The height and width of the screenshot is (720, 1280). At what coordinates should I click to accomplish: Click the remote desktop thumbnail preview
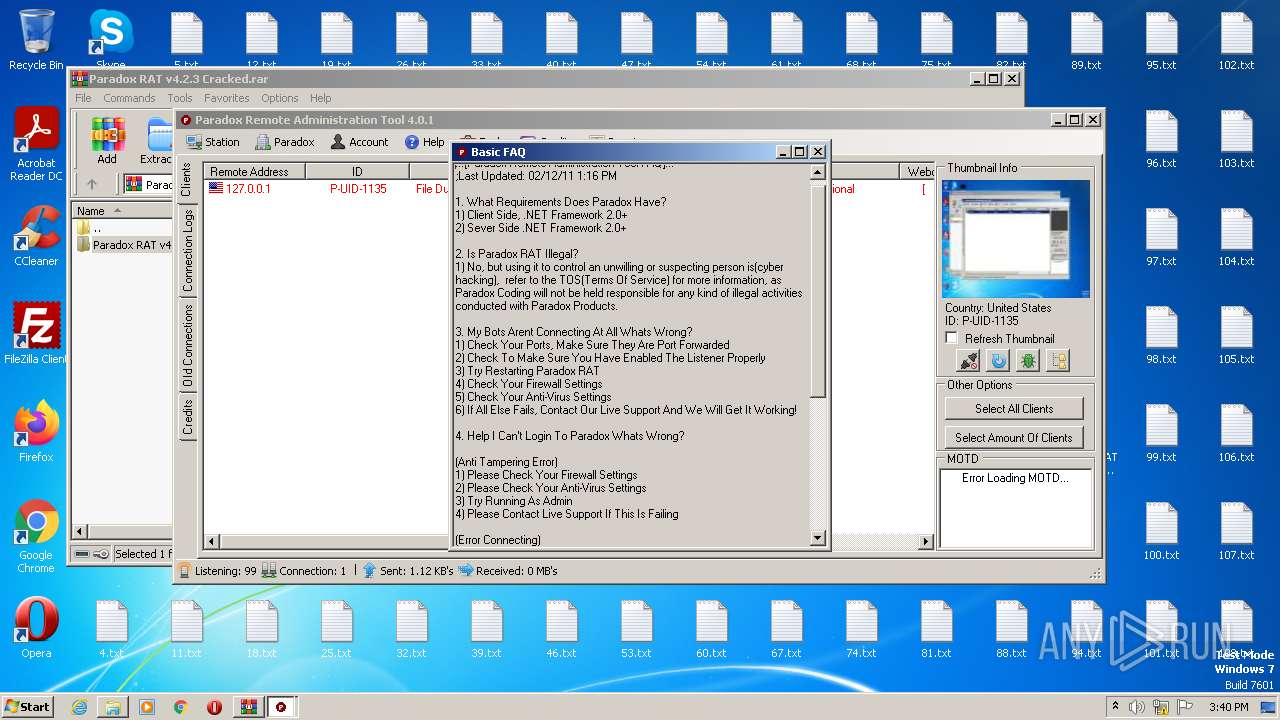[x=1016, y=239]
